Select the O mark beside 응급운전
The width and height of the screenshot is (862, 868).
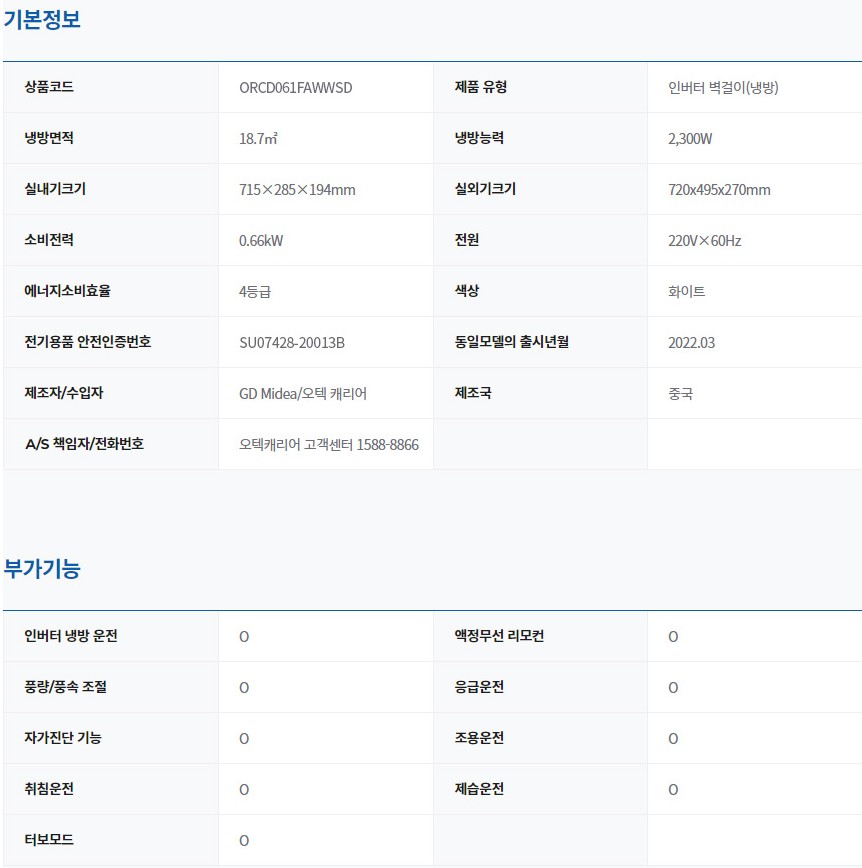click(673, 688)
